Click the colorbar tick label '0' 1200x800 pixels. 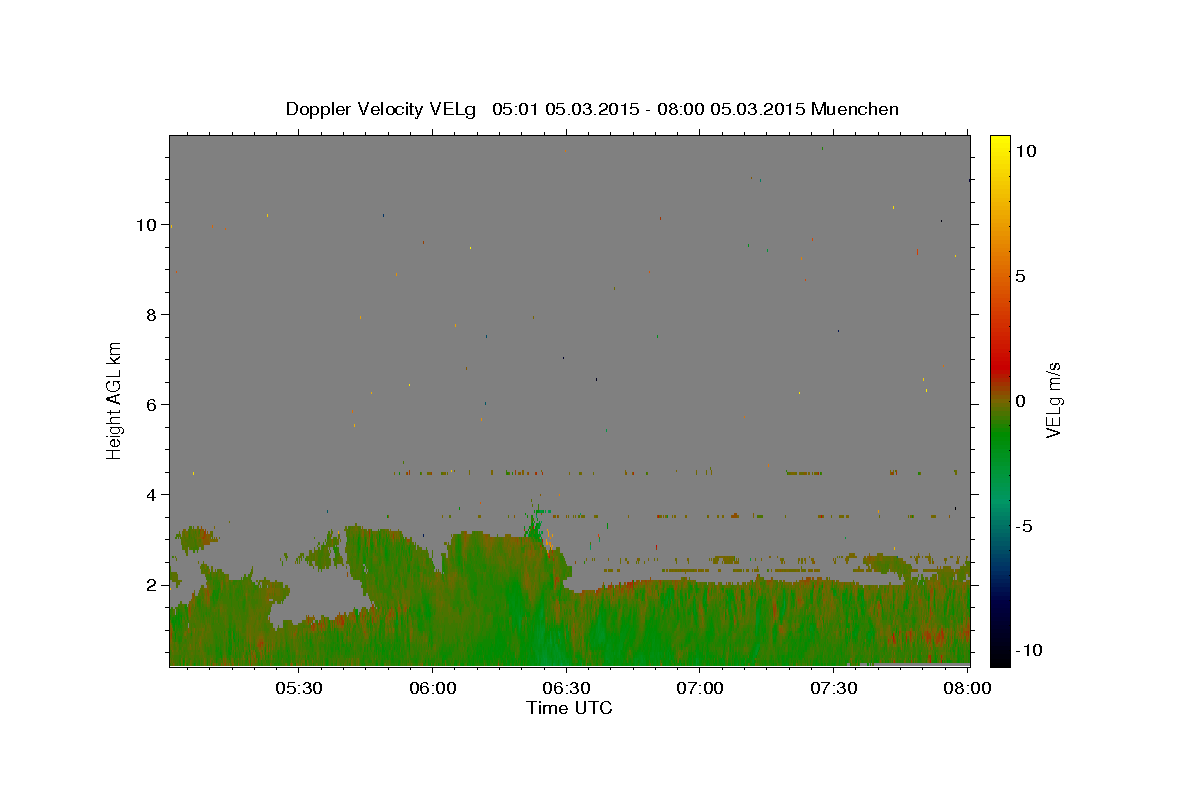[1021, 401]
